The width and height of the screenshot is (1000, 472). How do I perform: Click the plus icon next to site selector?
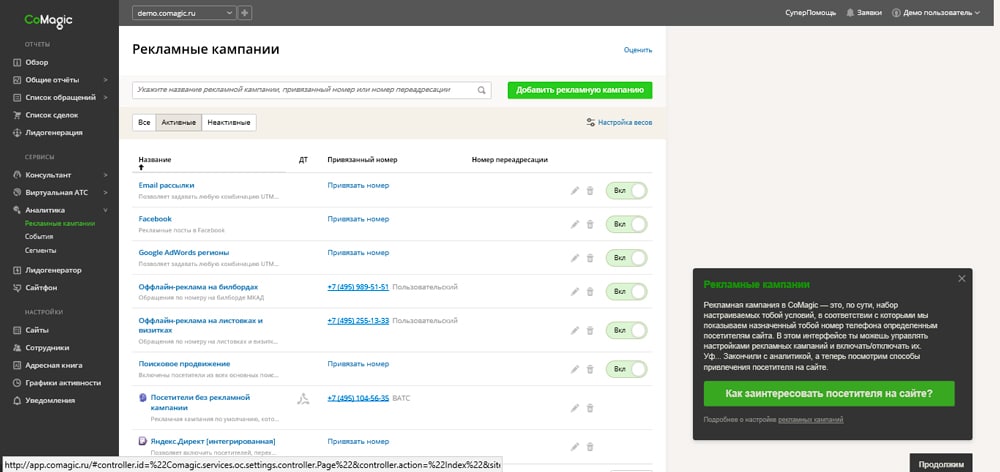click(x=246, y=13)
